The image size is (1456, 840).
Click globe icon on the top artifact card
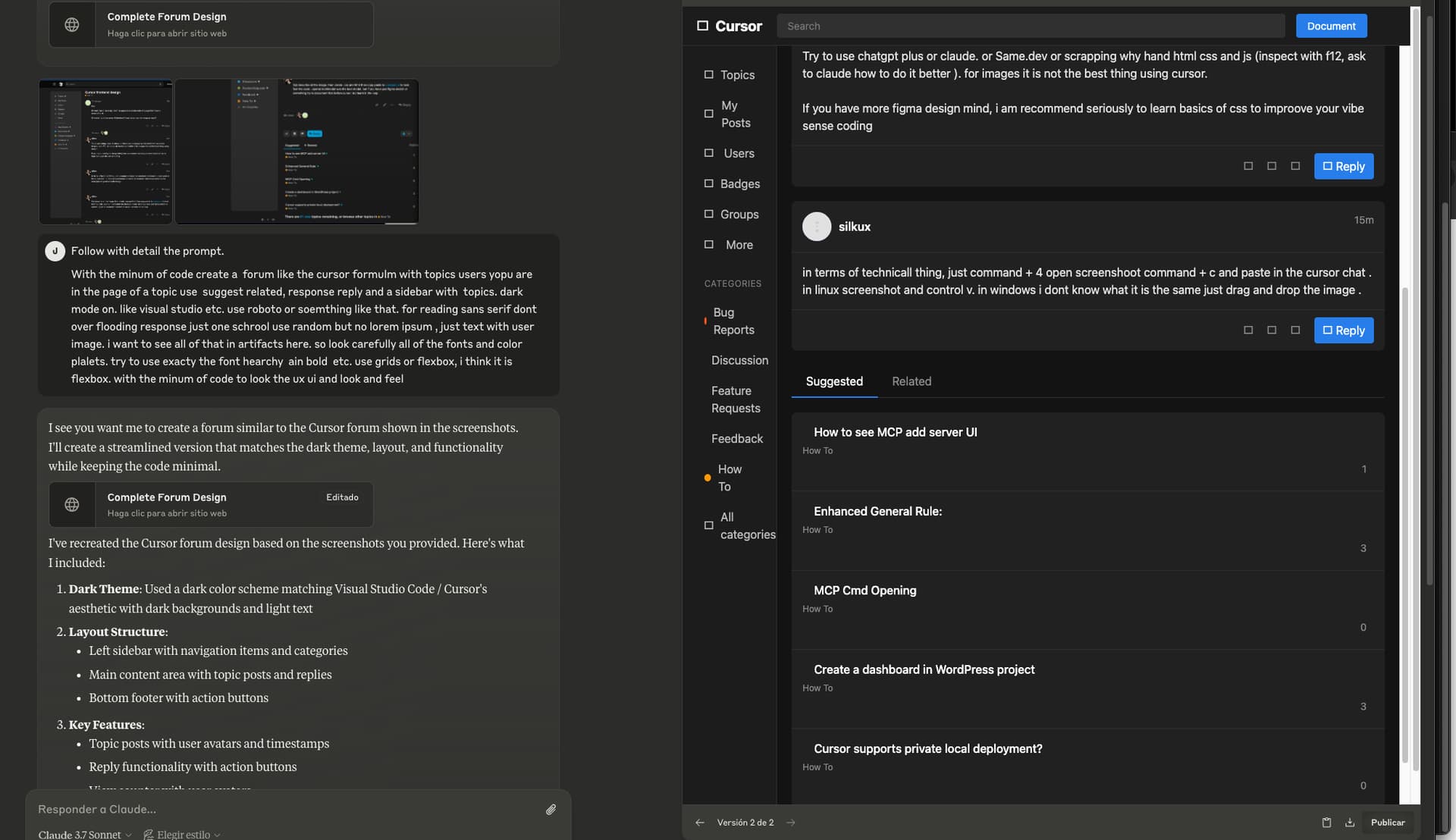click(72, 24)
